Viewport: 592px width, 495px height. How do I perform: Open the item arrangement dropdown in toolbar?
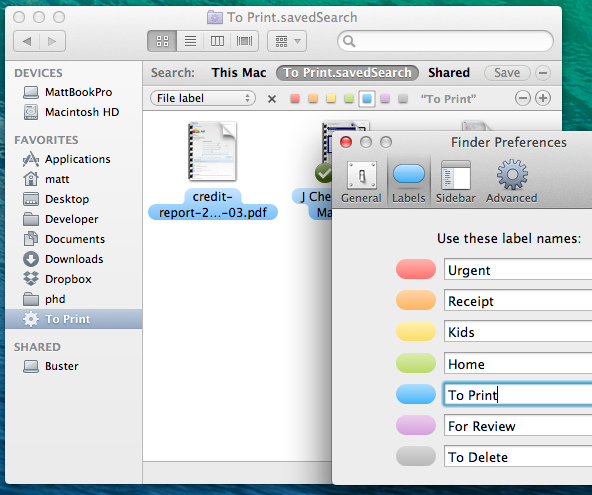click(x=287, y=41)
